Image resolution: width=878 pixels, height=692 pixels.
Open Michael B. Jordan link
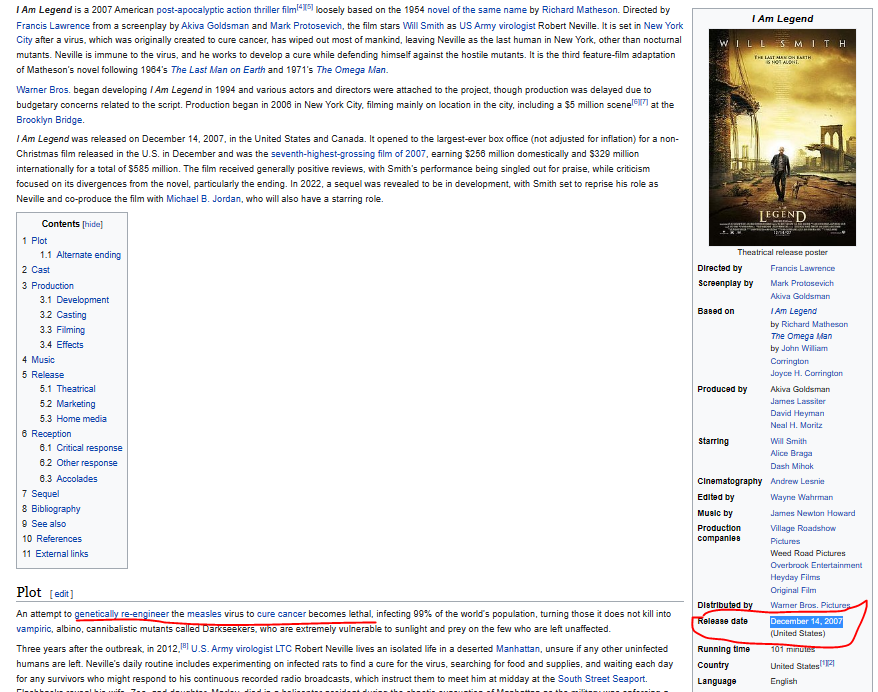click(x=203, y=199)
